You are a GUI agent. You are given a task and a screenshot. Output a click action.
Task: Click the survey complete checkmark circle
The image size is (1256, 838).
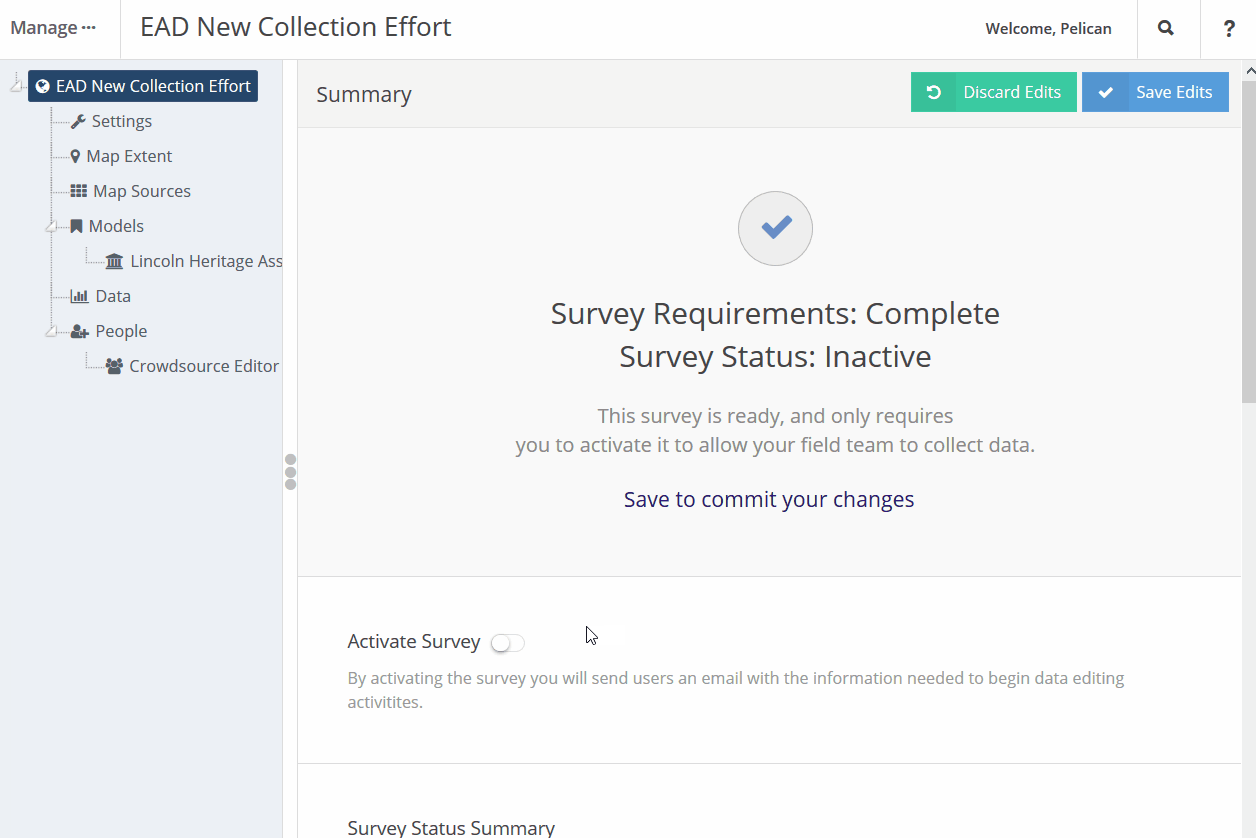click(775, 228)
